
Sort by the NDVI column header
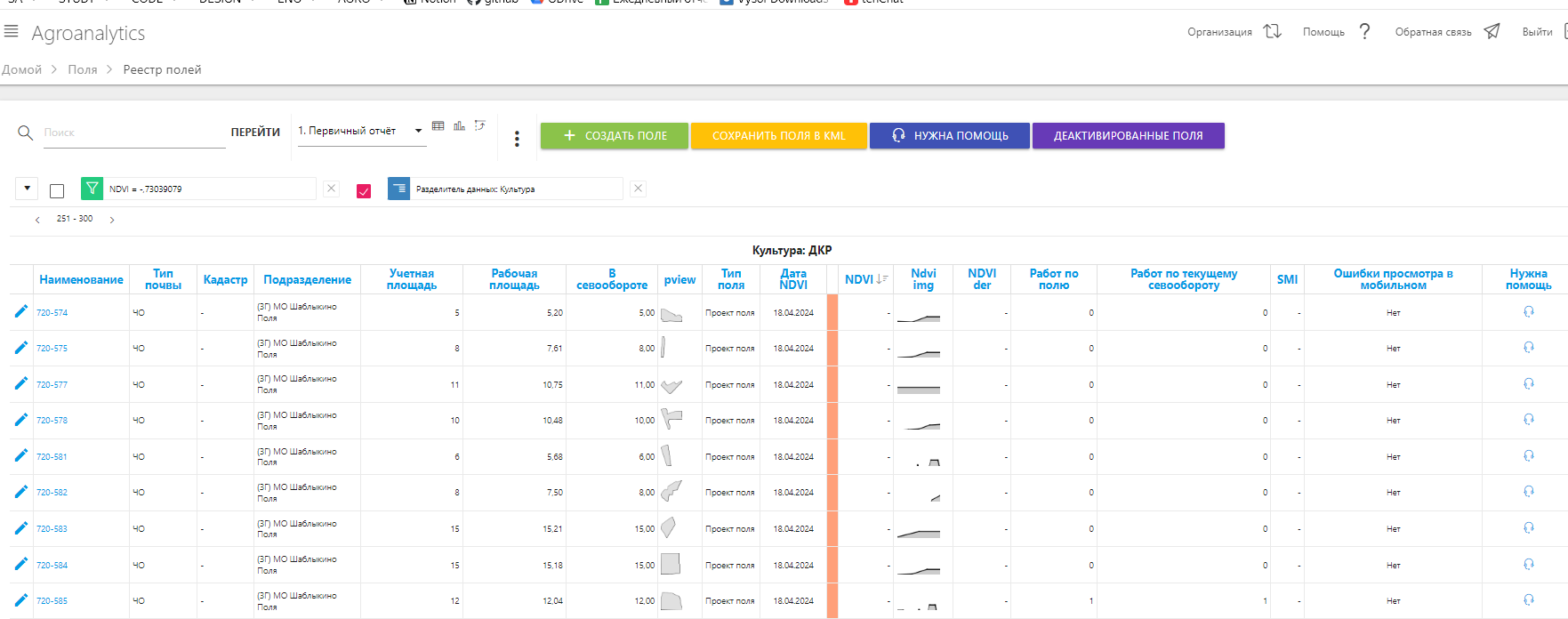tap(859, 279)
